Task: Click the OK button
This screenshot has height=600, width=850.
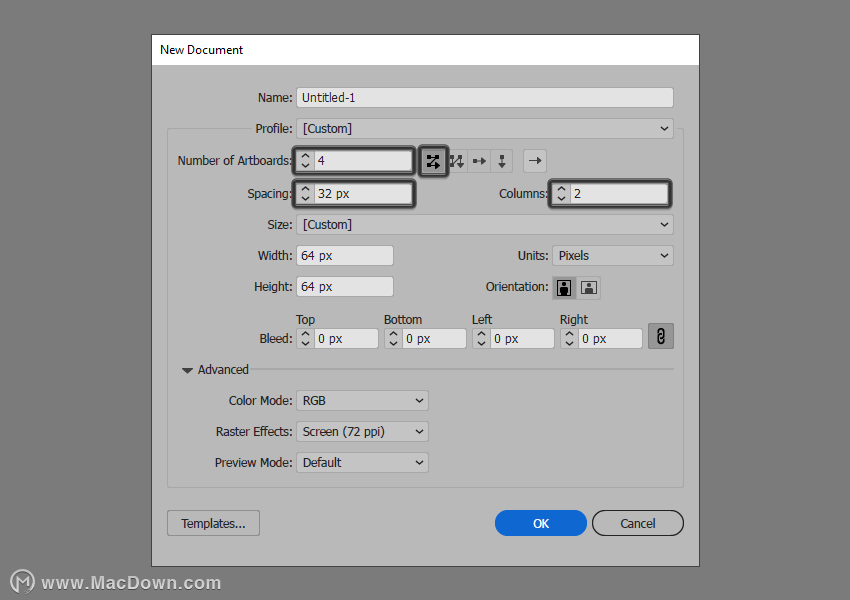Action: click(540, 523)
